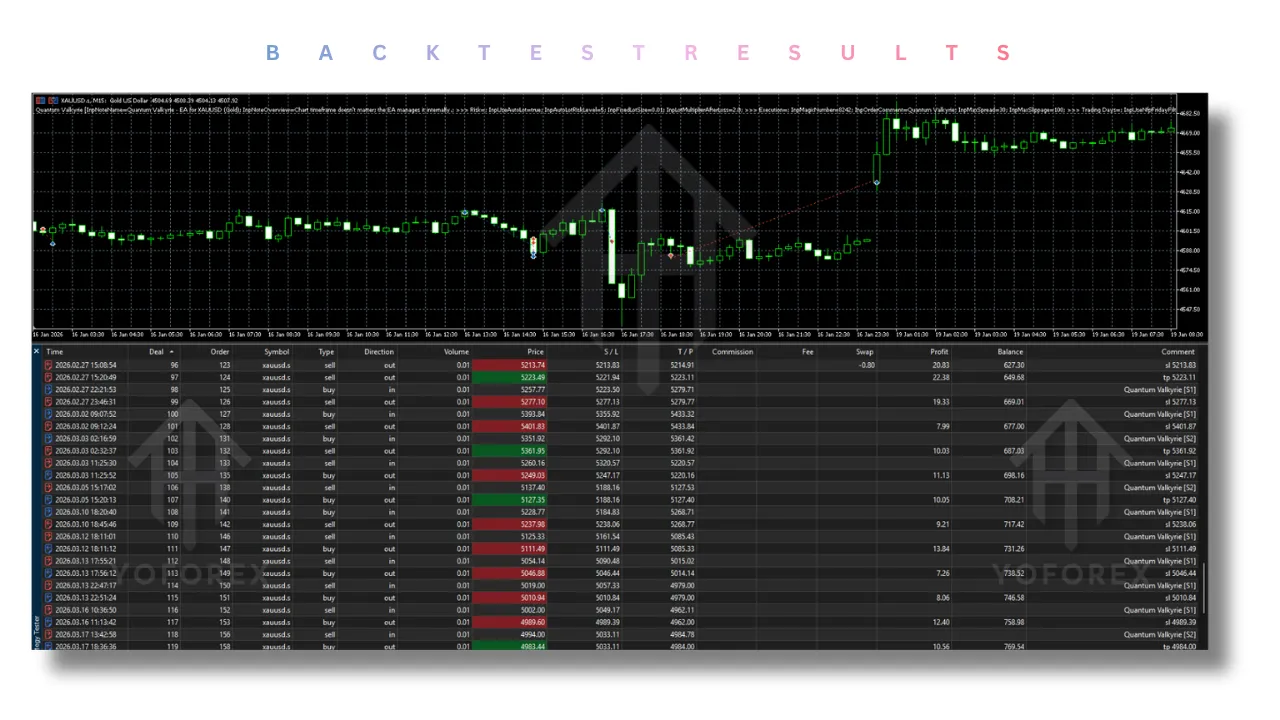Select the green price cell 4983.44

[x=510, y=646]
